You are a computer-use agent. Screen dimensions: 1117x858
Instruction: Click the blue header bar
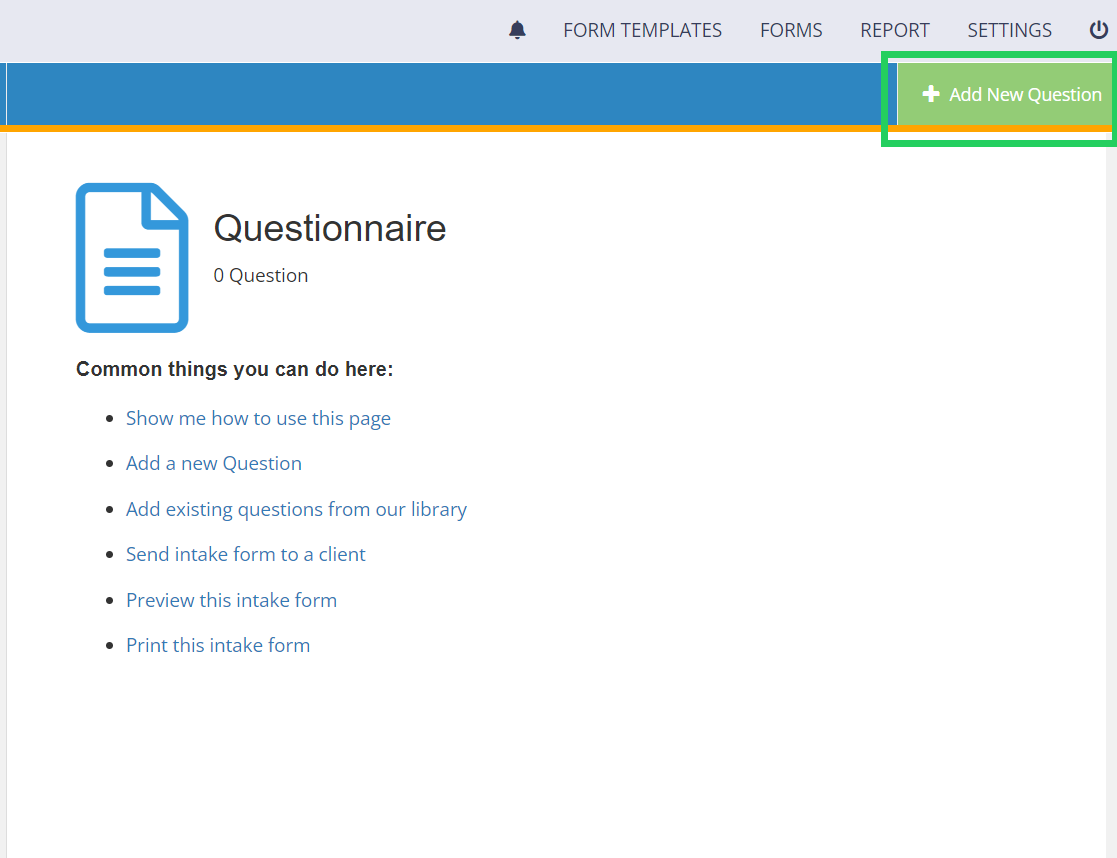tap(450, 94)
